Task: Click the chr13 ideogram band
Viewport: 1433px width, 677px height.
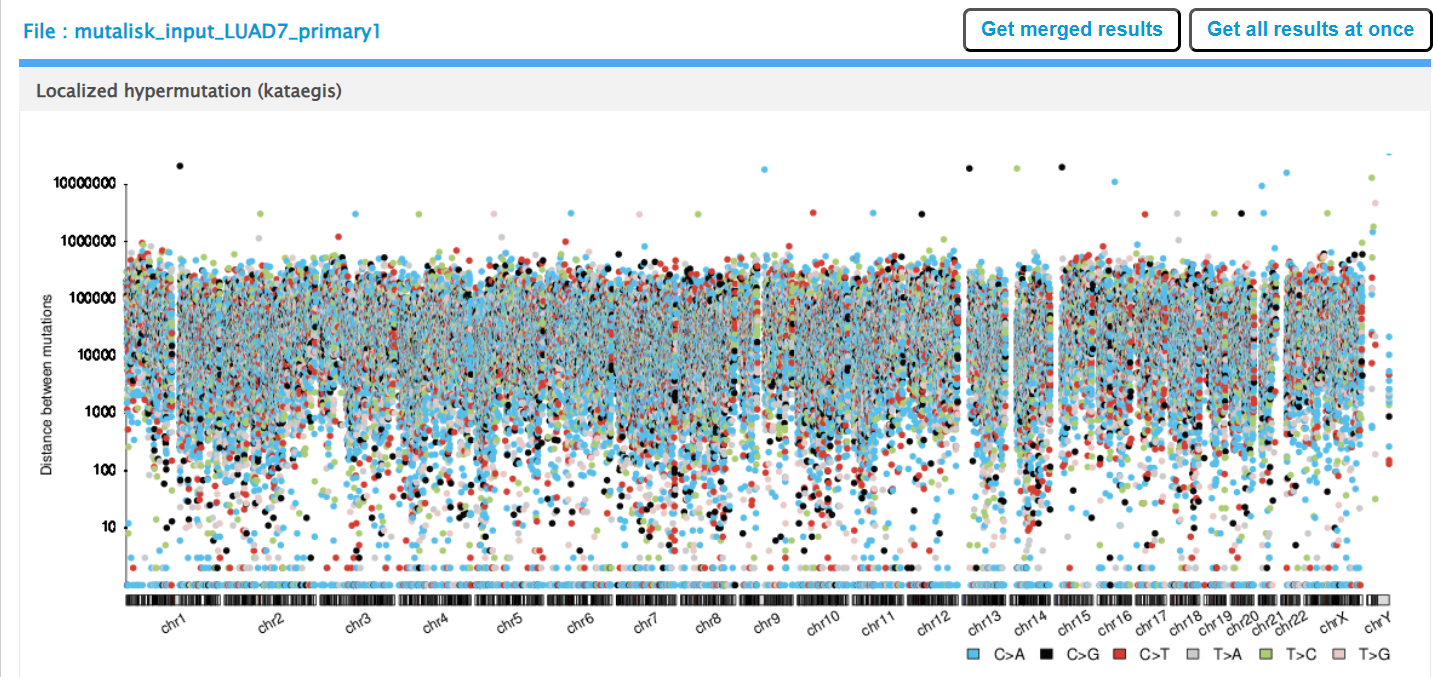Action: pos(984,600)
